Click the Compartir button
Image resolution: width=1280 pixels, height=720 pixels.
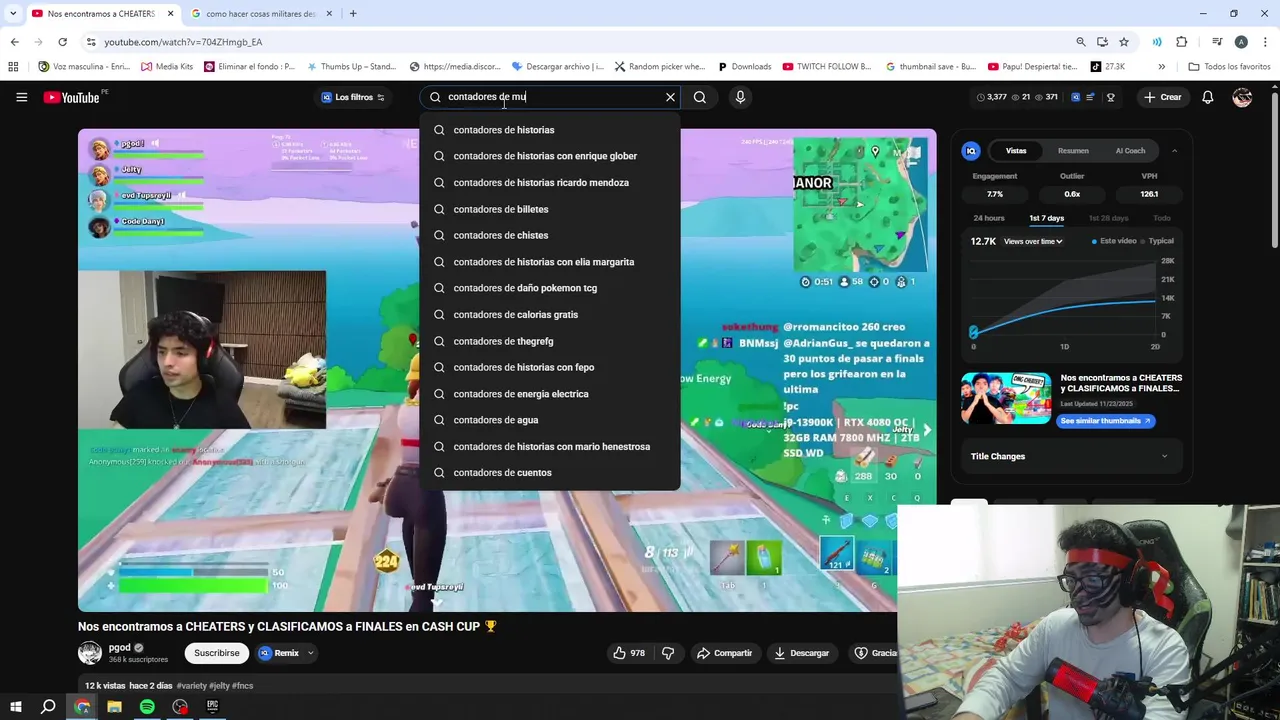pos(724,653)
